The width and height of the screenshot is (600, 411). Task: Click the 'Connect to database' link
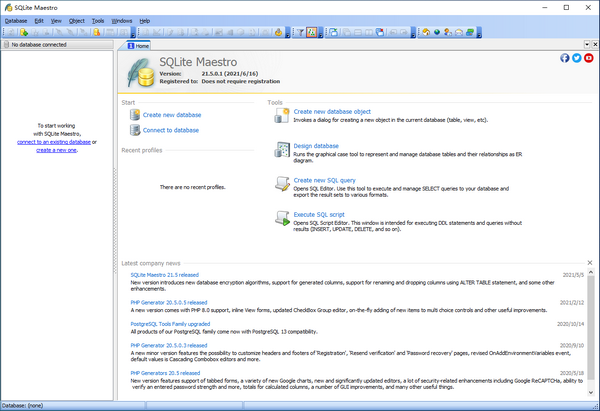pos(170,130)
